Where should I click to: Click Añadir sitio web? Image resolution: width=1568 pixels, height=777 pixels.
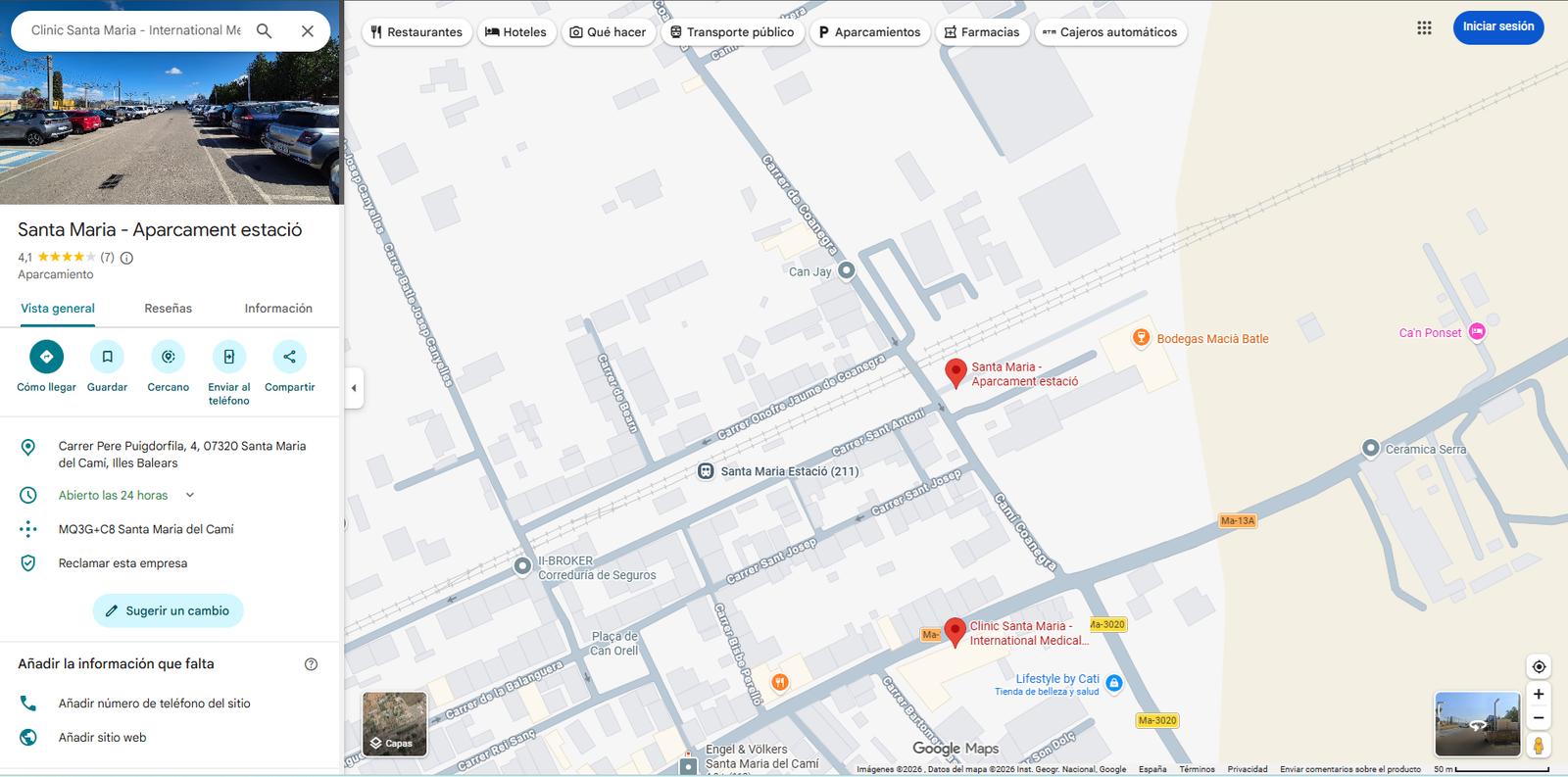pyautogui.click(x=170, y=738)
